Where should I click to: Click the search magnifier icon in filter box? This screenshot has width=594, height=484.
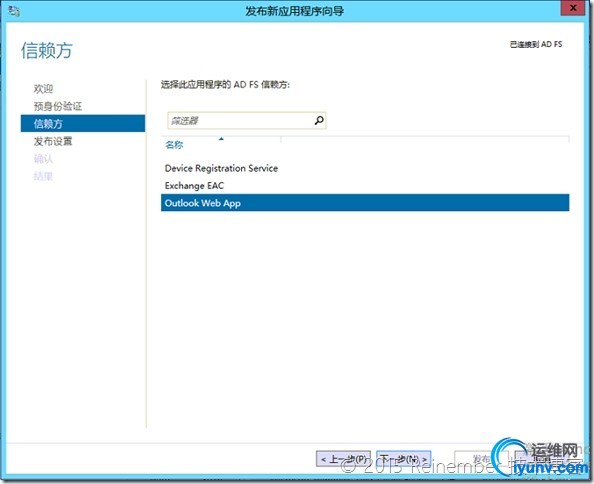tap(319, 120)
